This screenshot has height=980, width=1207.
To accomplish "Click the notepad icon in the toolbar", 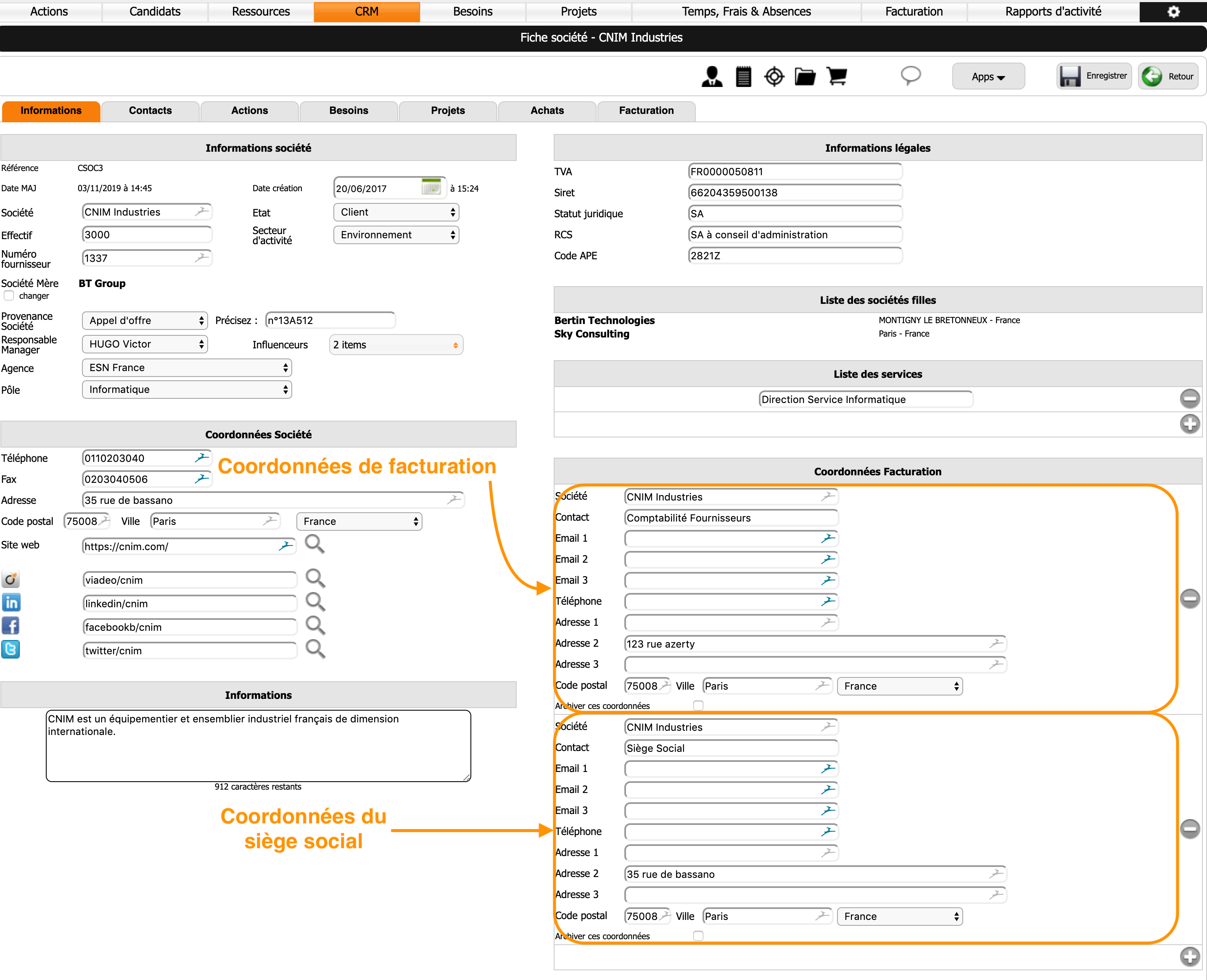I will pos(743,76).
